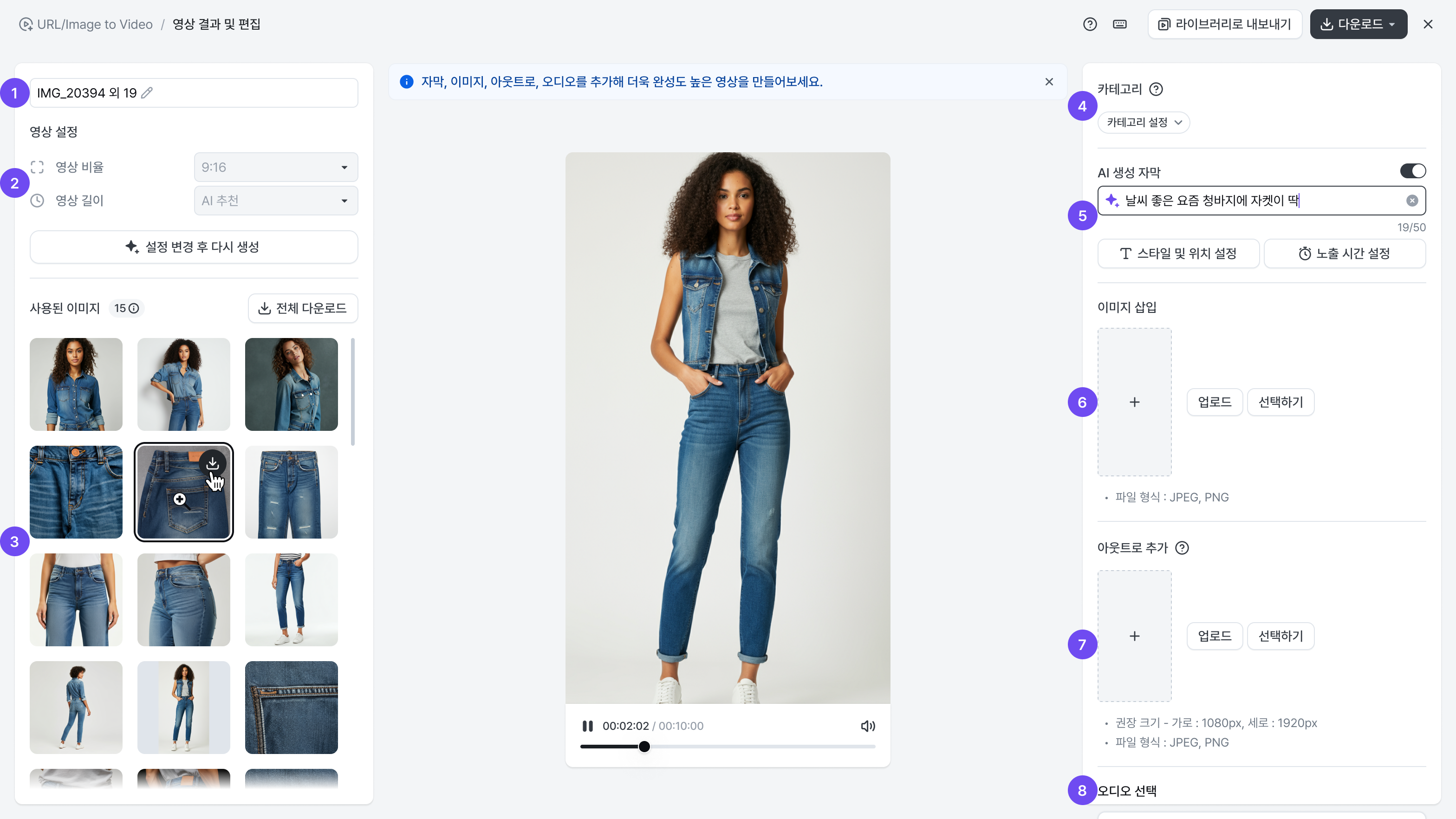Select first thumbnail of woman in denim shirt

[76, 384]
